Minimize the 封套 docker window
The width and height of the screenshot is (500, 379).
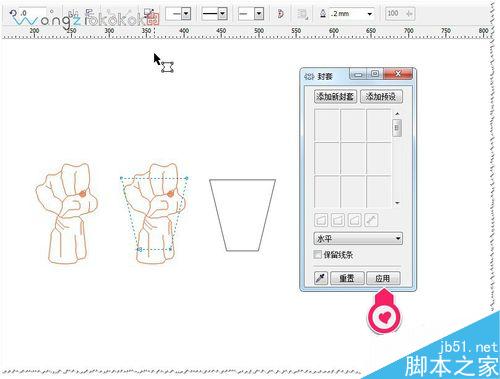(x=358, y=74)
